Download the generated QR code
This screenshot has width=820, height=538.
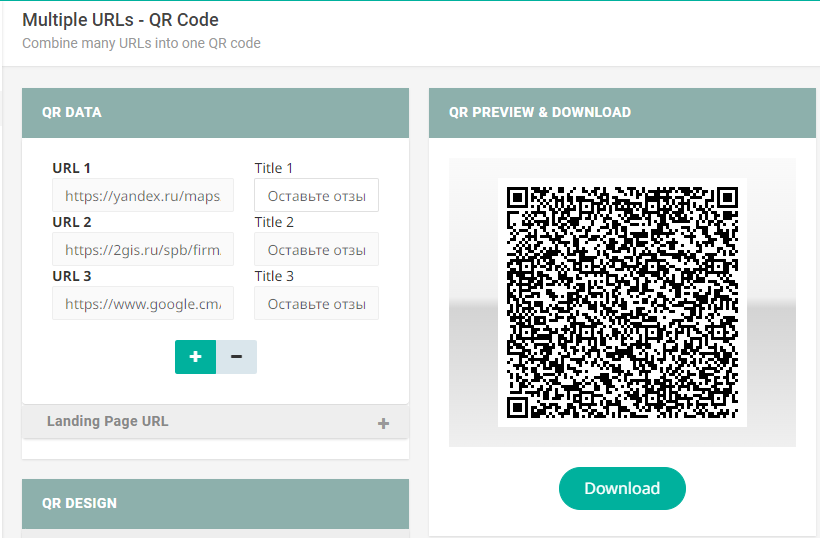pos(622,488)
